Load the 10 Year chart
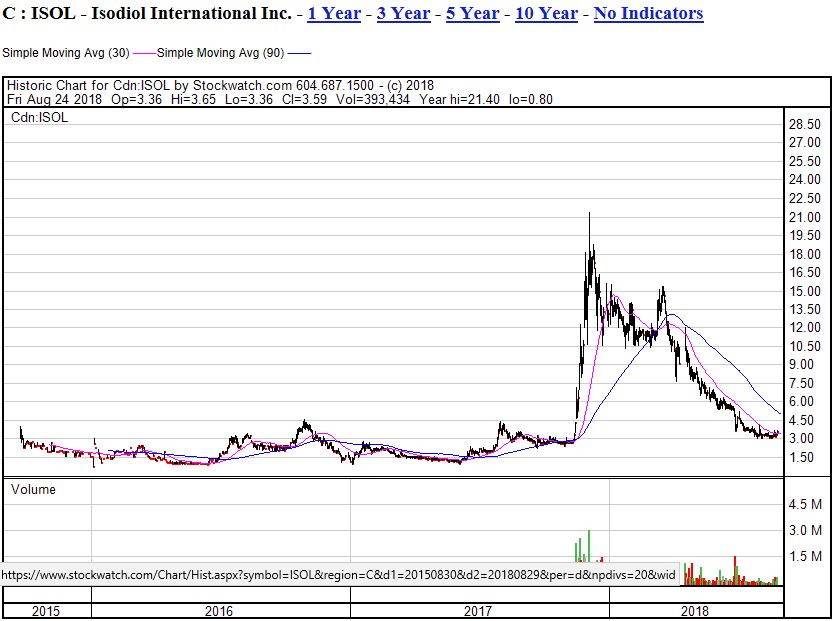The width and height of the screenshot is (834, 621). pyautogui.click(x=546, y=13)
